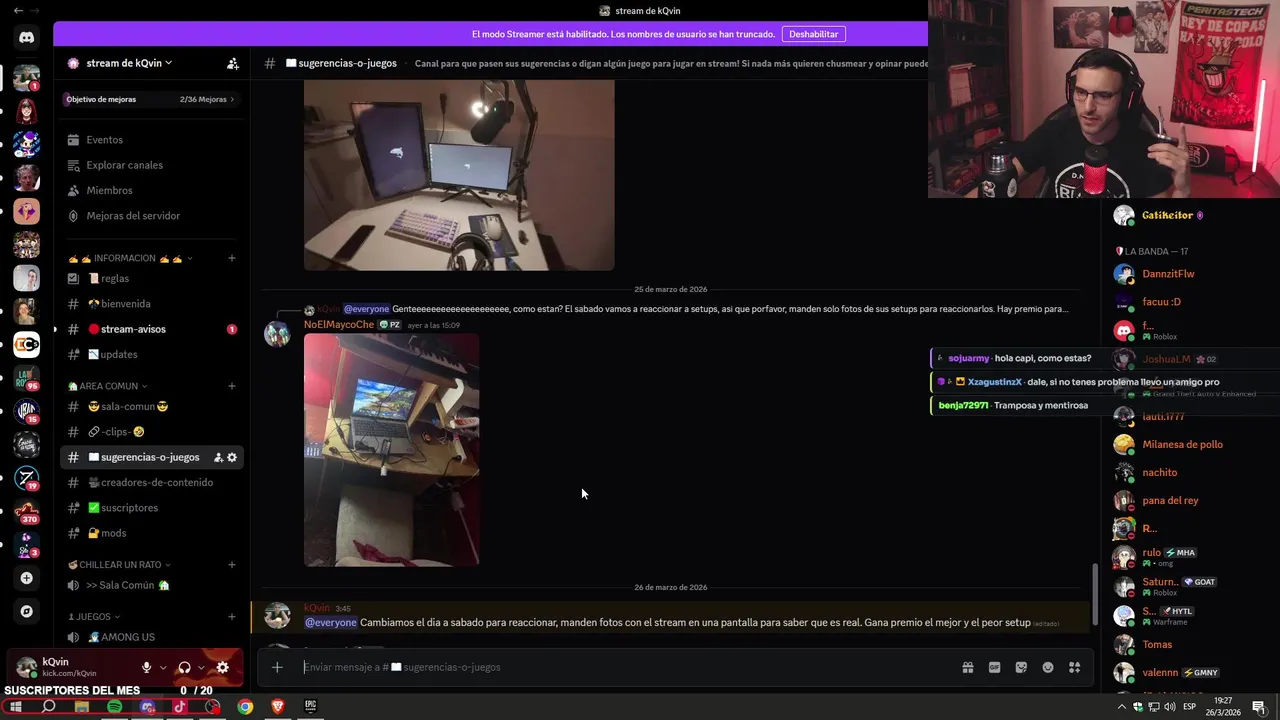The image size is (1280, 720).
Task: Collapse the AREA COMUN category
Action: coord(108,386)
